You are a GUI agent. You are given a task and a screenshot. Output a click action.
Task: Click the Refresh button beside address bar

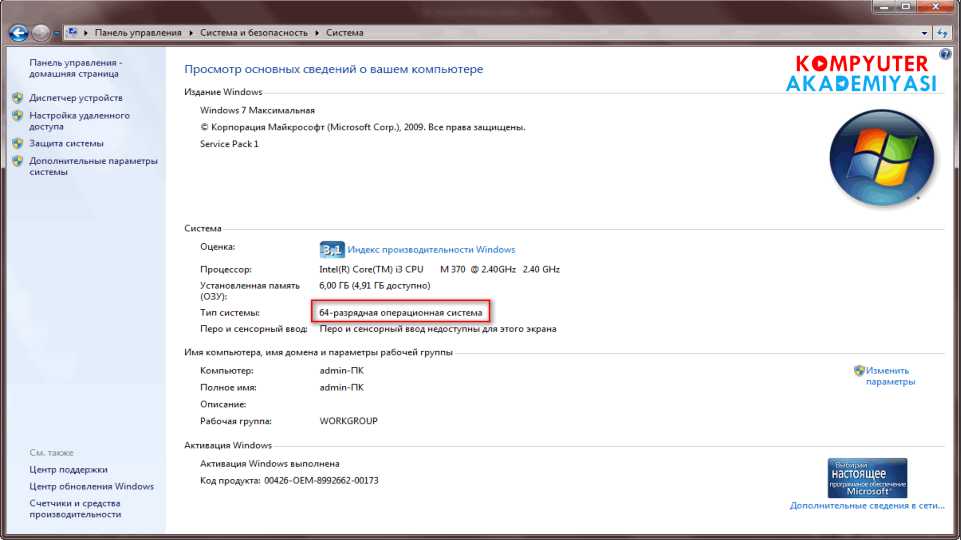pyautogui.click(x=942, y=33)
